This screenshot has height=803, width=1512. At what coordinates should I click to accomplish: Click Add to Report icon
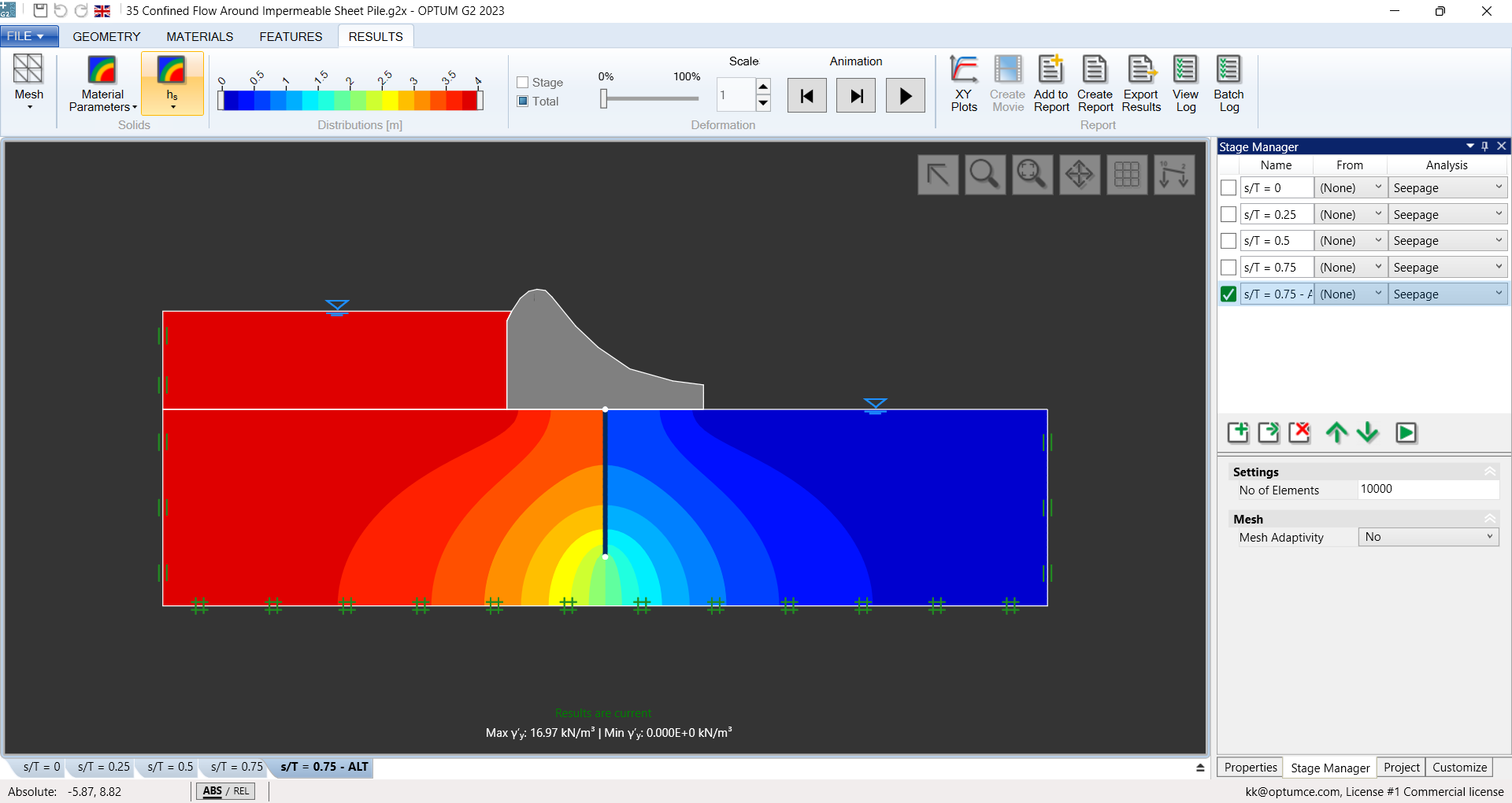[x=1051, y=83]
